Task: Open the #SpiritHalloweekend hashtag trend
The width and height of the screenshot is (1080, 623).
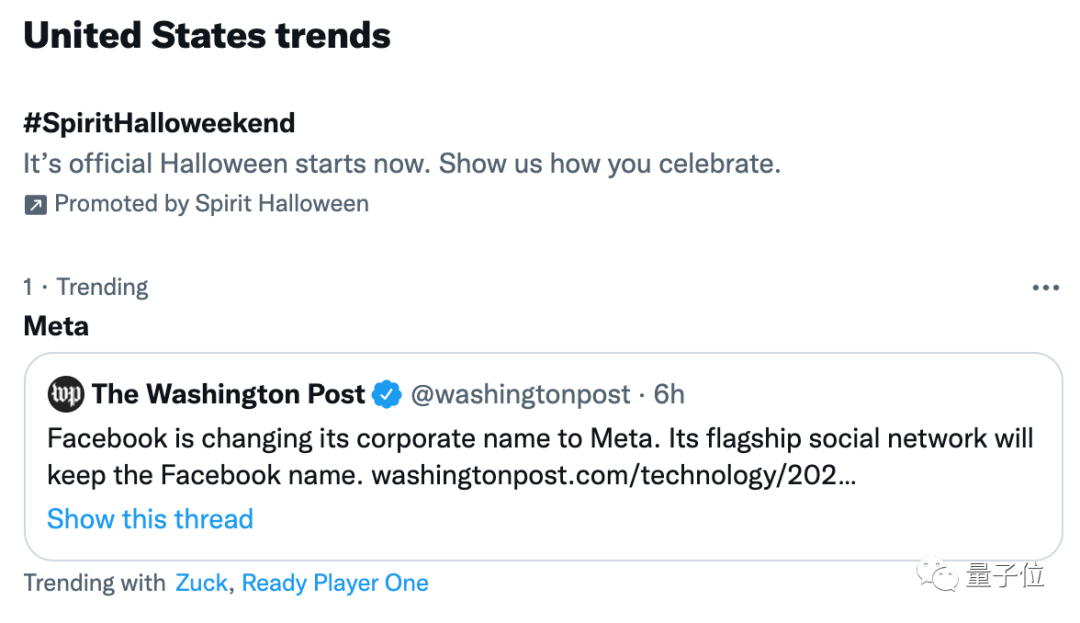Action: pos(159,124)
